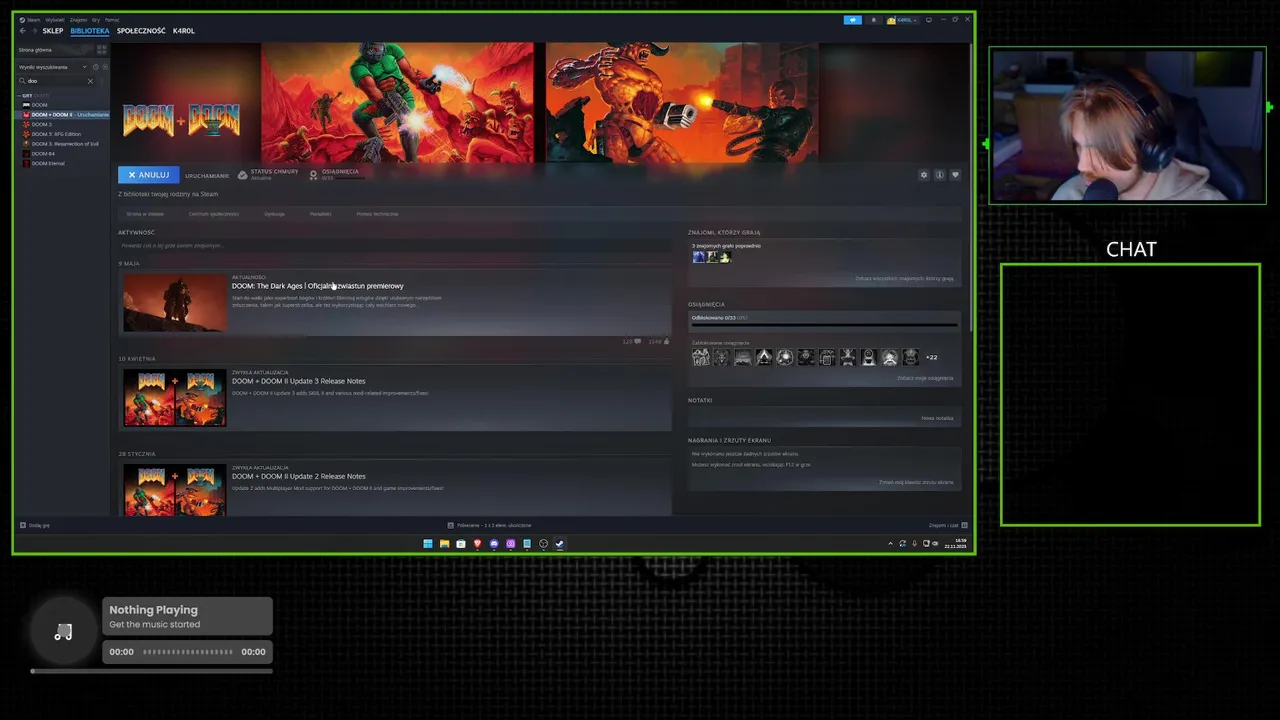Click the volume tray icon
1280x720 pixels.
[x=935, y=544]
